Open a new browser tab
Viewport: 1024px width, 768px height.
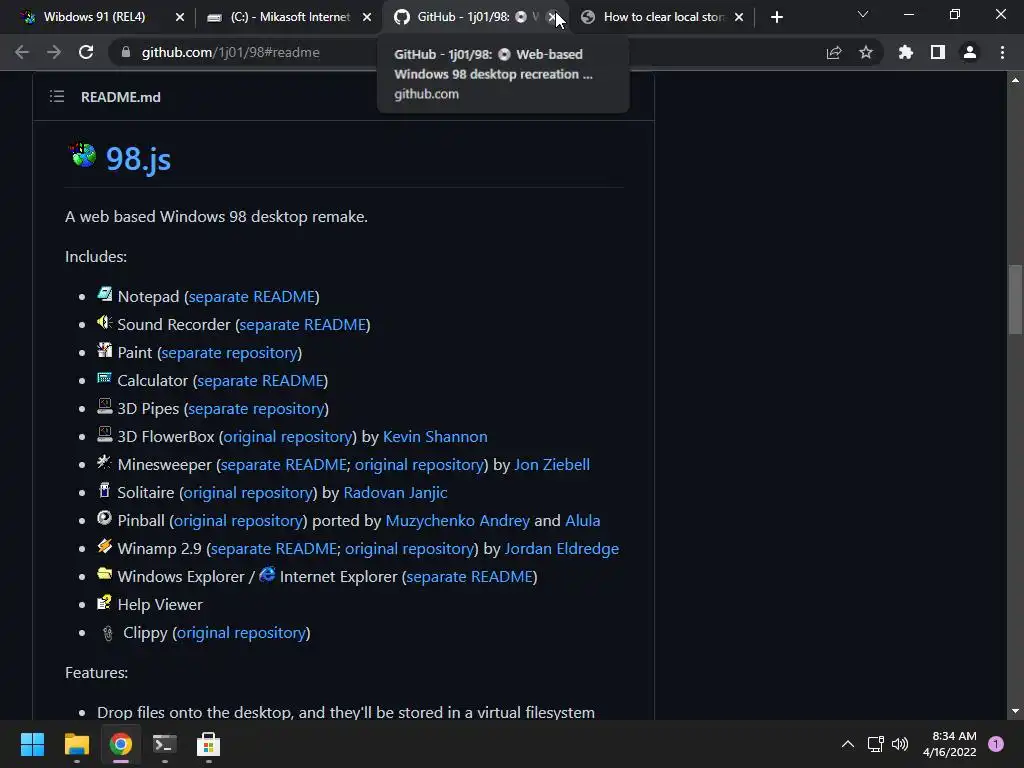click(776, 17)
